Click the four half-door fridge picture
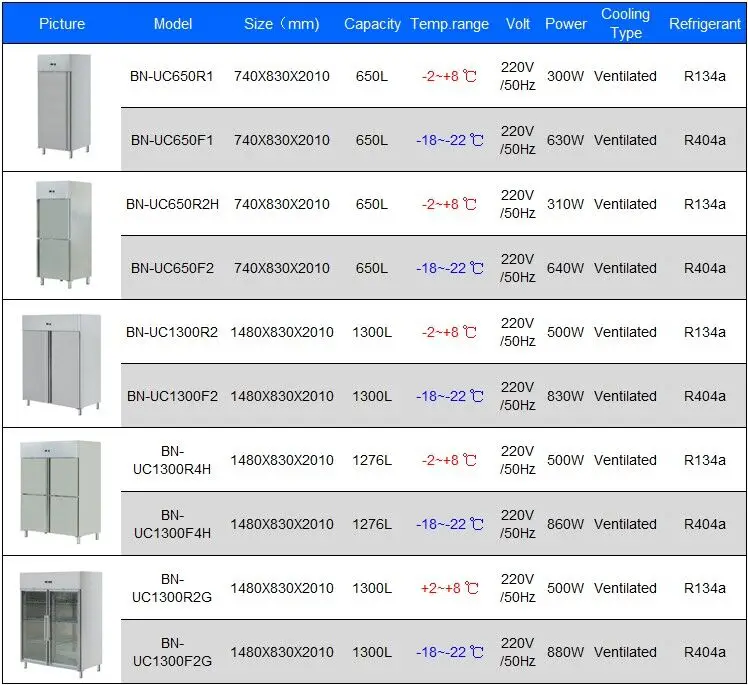The height and width of the screenshot is (685, 748). point(61,491)
